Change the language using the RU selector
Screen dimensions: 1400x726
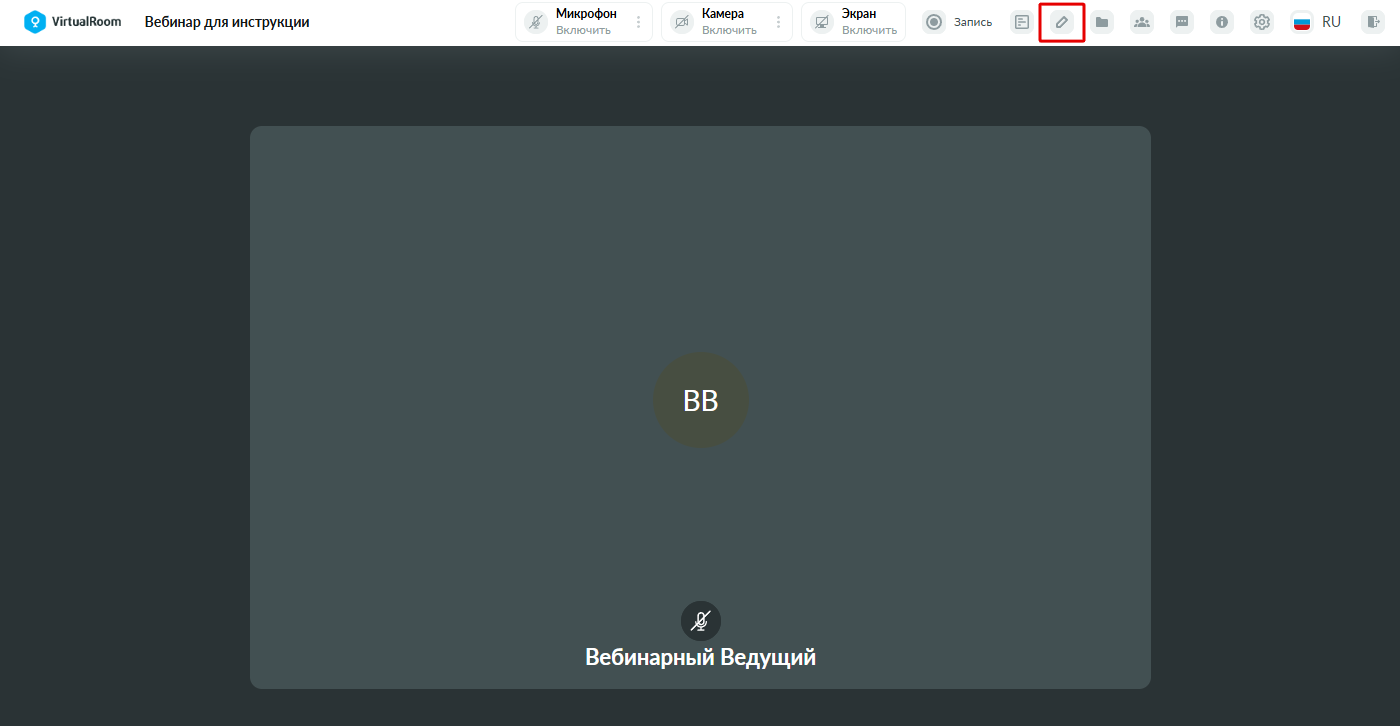coord(1316,22)
